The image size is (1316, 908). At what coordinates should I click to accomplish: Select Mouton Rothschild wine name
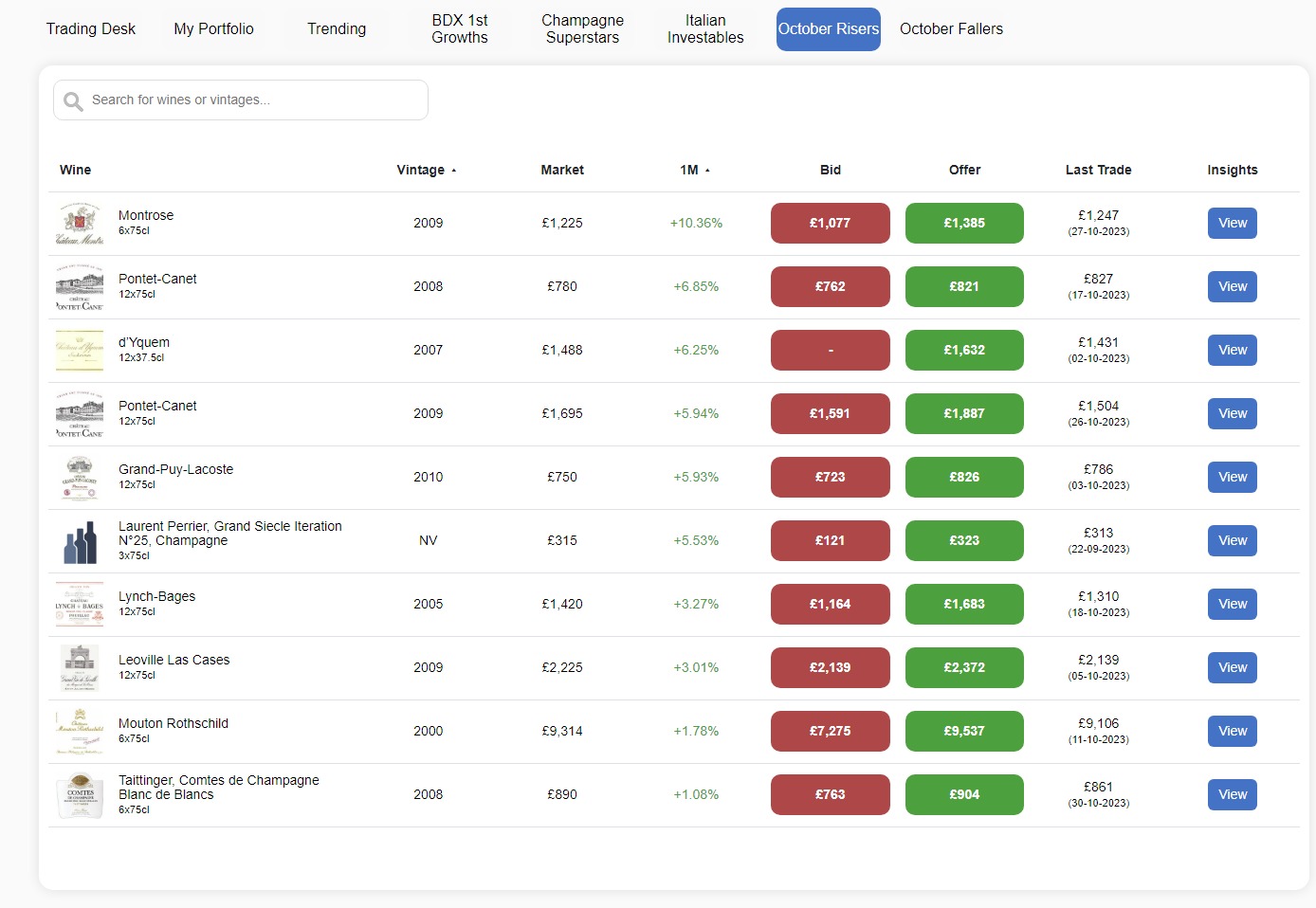pyautogui.click(x=174, y=723)
